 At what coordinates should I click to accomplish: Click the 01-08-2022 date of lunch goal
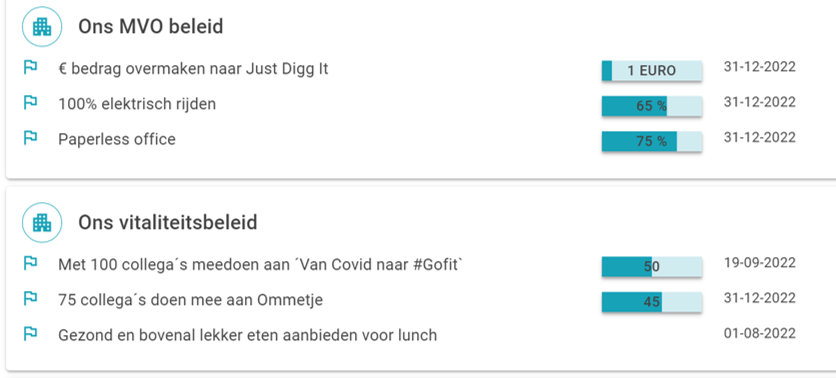pos(760,334)
